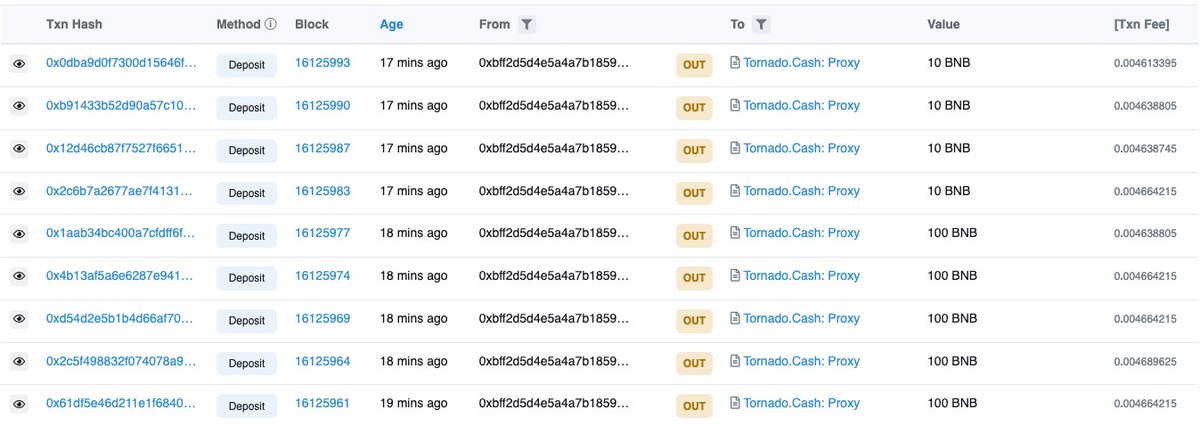Click From address in block 16125969 row
This screenshot has width=1200, height=426.
coord(555,318)
